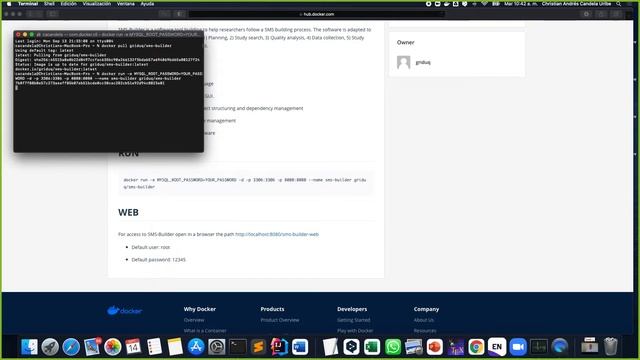Click Docker logo in footer
640x360 pixels.
coord(124,311)
